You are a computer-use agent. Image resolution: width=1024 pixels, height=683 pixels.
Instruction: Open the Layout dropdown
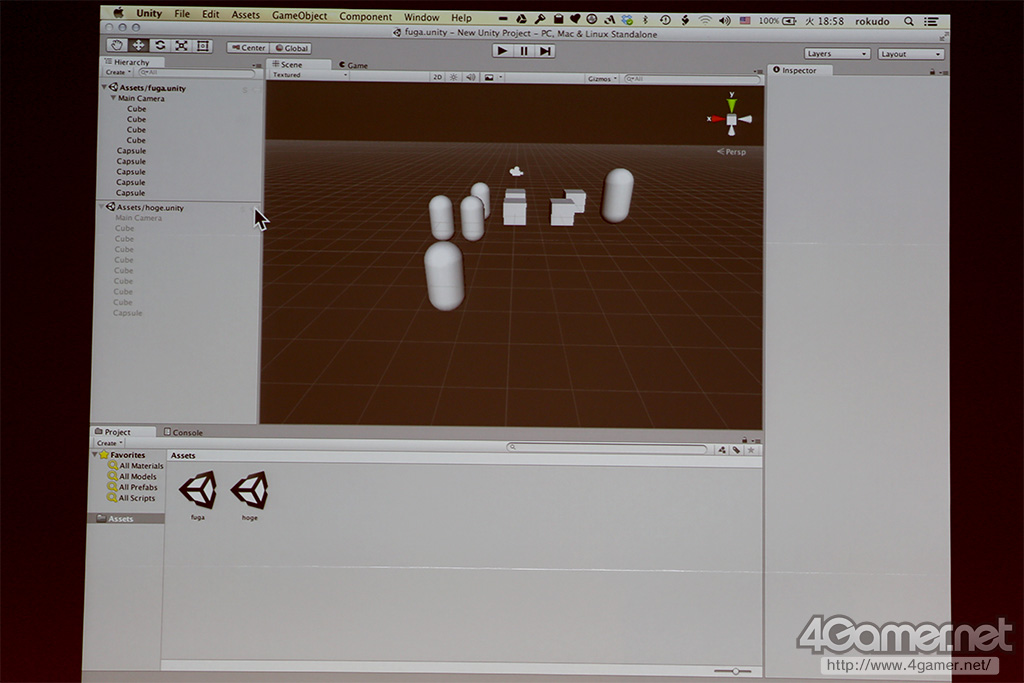pos(910,54)
